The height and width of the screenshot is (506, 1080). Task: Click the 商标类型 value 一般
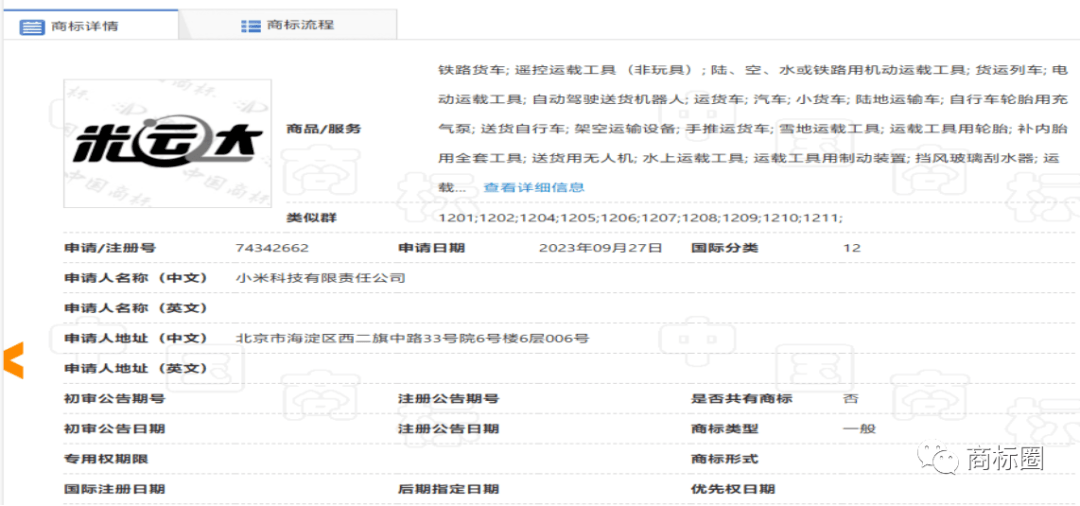click(859, 429)
